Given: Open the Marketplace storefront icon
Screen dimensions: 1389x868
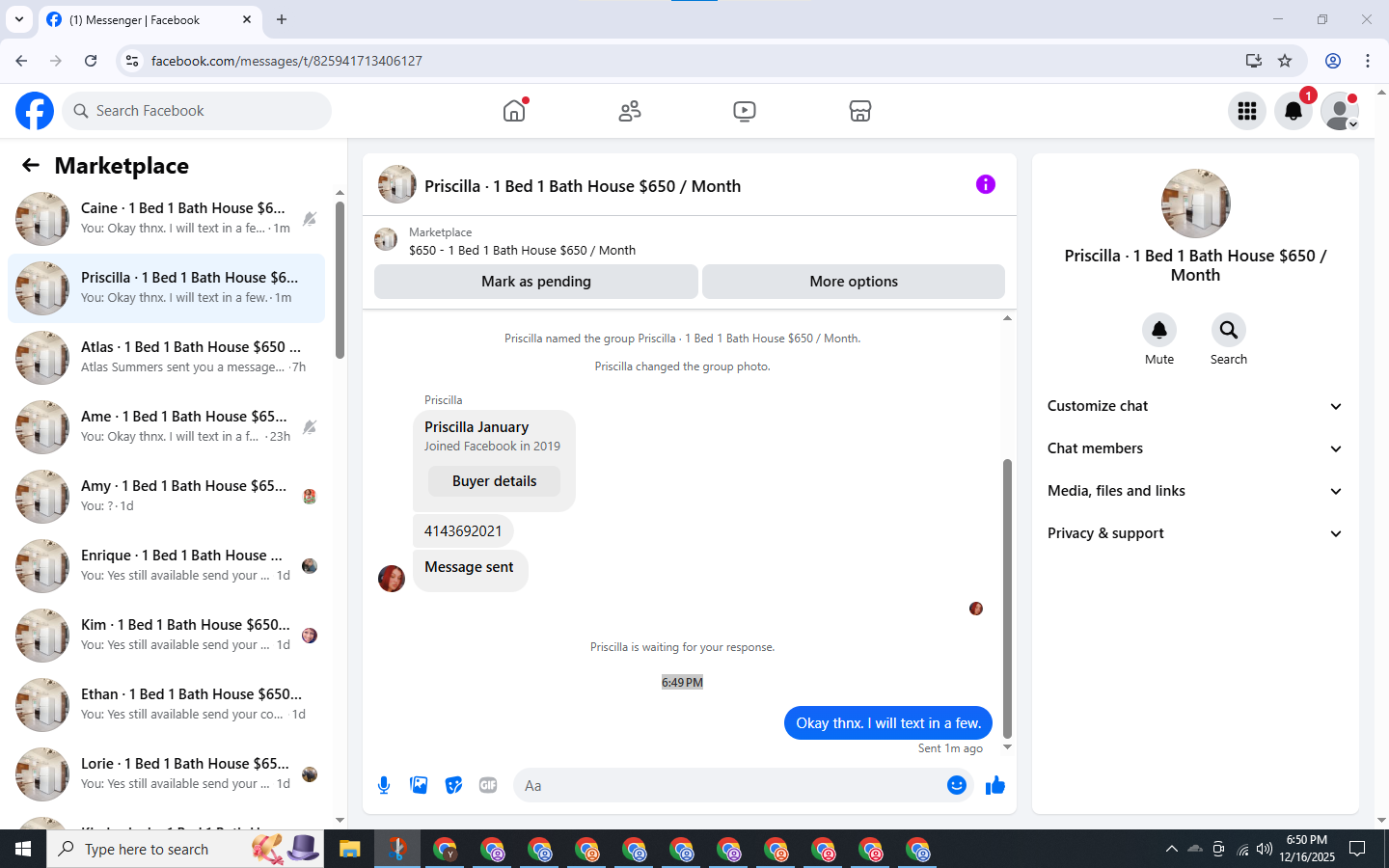Looking at the screenshot, I should click(x=860, y=111).
